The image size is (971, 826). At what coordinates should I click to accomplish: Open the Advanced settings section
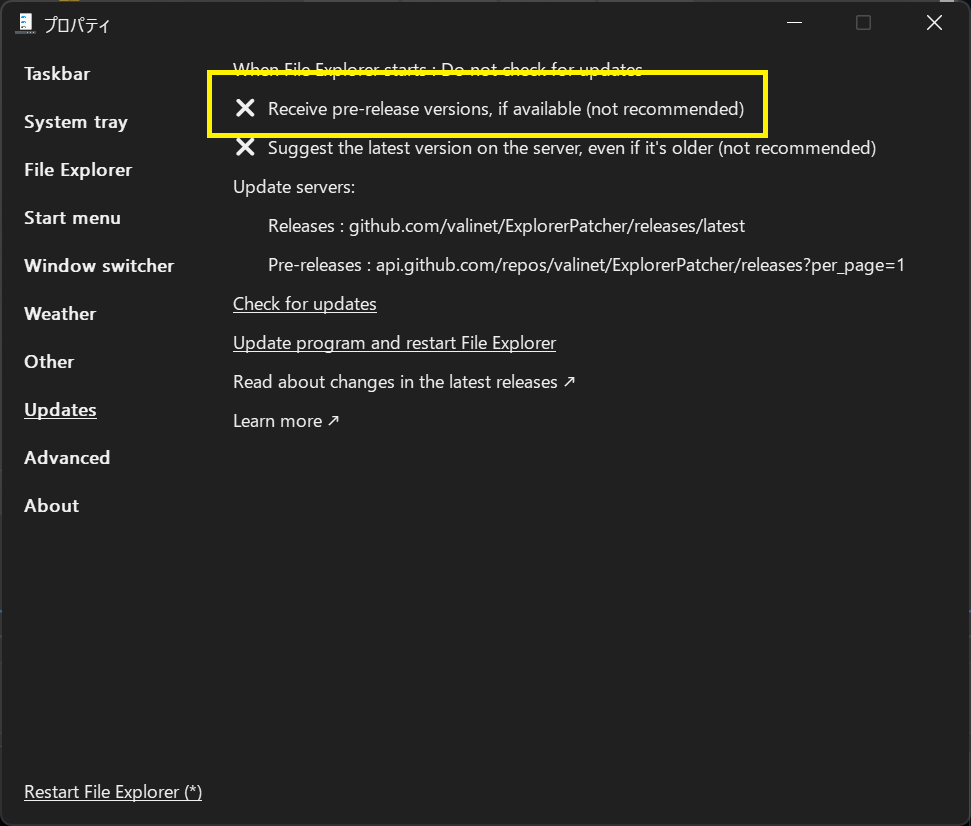coord(66,457)
